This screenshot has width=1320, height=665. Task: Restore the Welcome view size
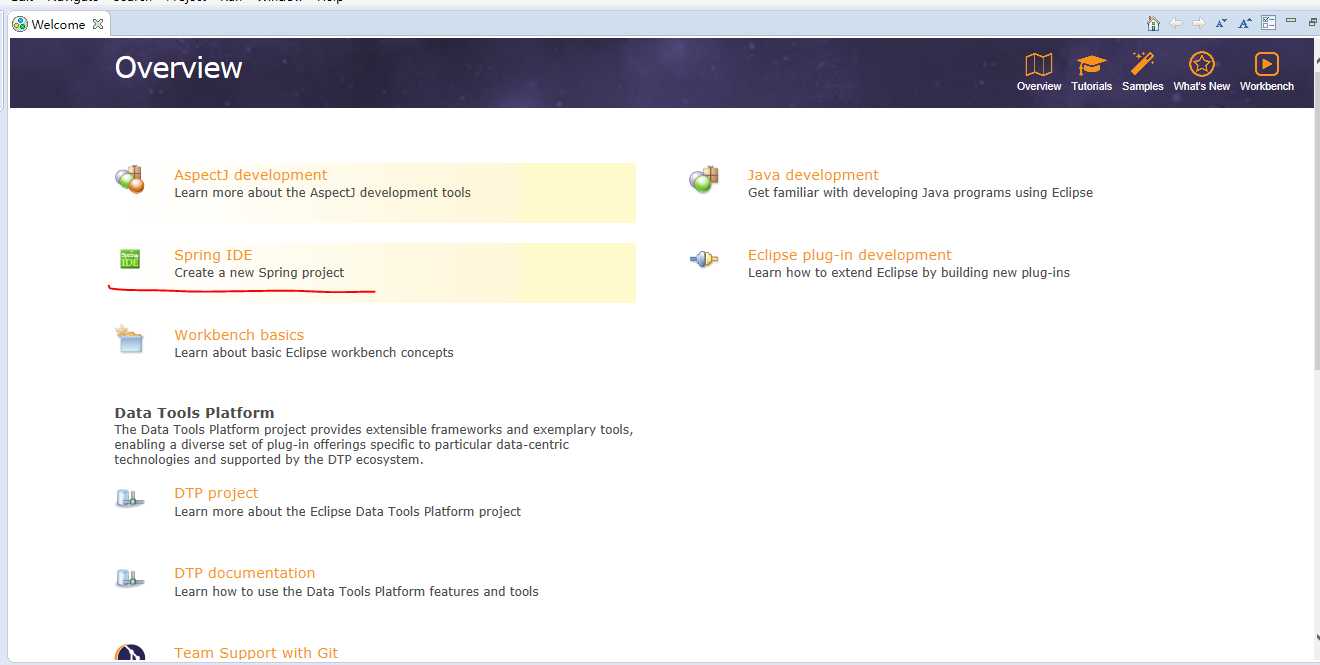coord(1313,21)
